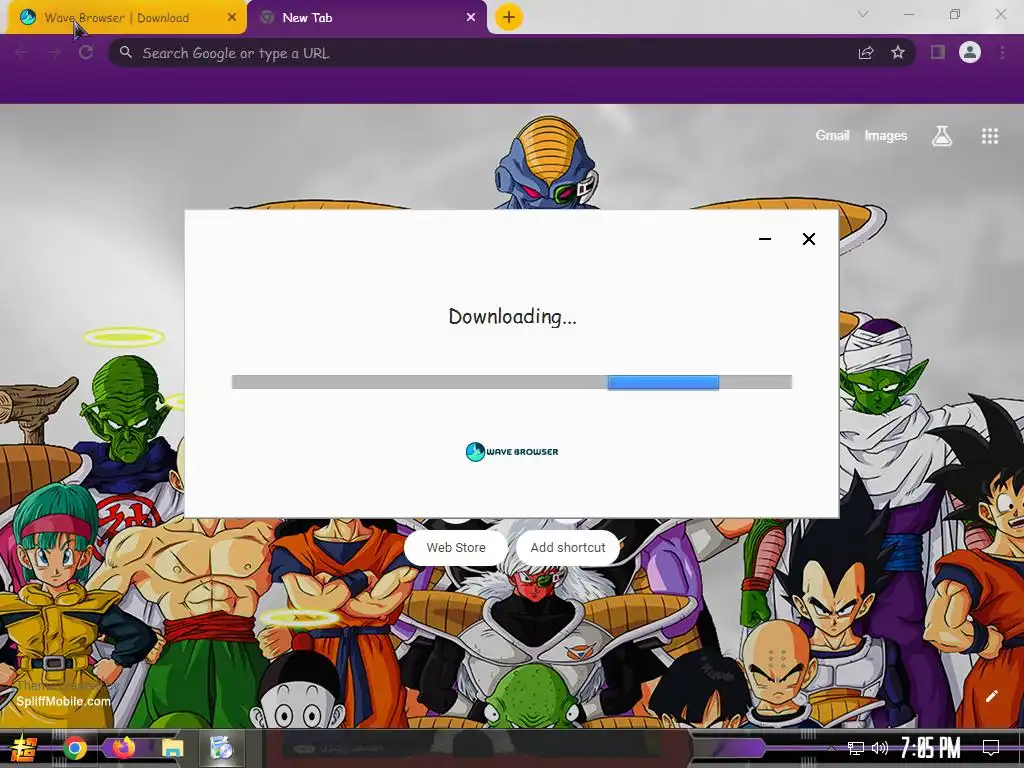
Task: Click the Add shortcut button
Action: [568, 547]
